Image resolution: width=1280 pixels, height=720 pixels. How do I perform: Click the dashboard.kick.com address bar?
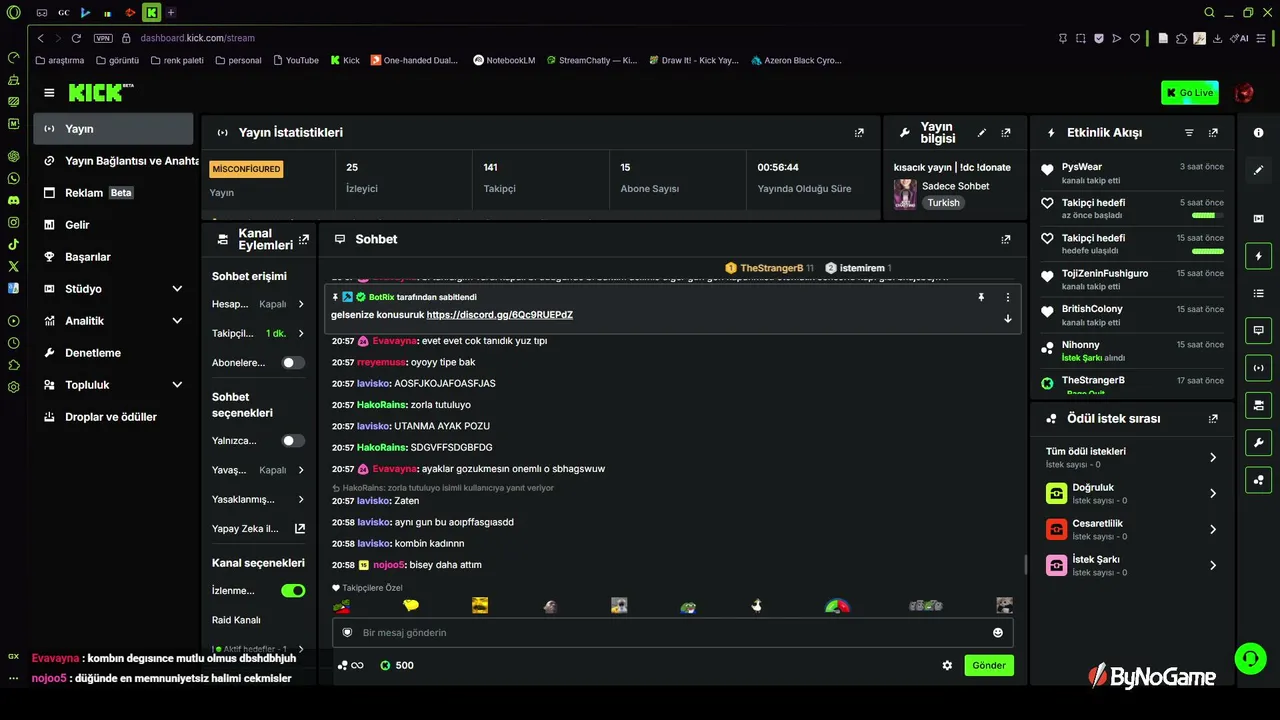tap(197, 38)
